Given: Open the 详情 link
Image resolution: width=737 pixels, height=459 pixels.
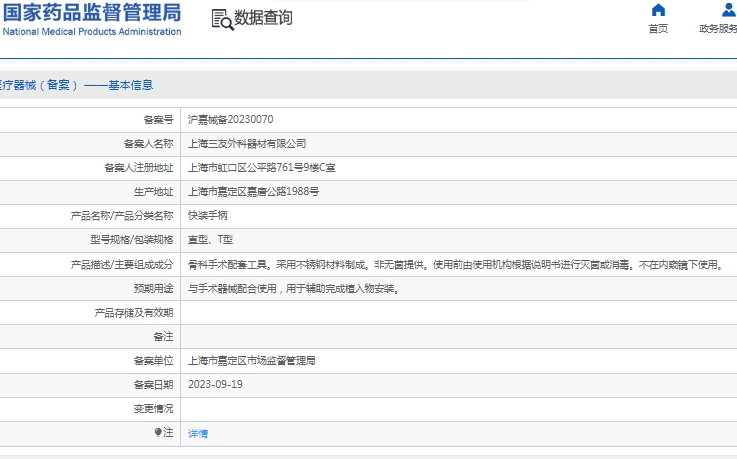Looking at the screenshot, I should (x=198, y=434).
